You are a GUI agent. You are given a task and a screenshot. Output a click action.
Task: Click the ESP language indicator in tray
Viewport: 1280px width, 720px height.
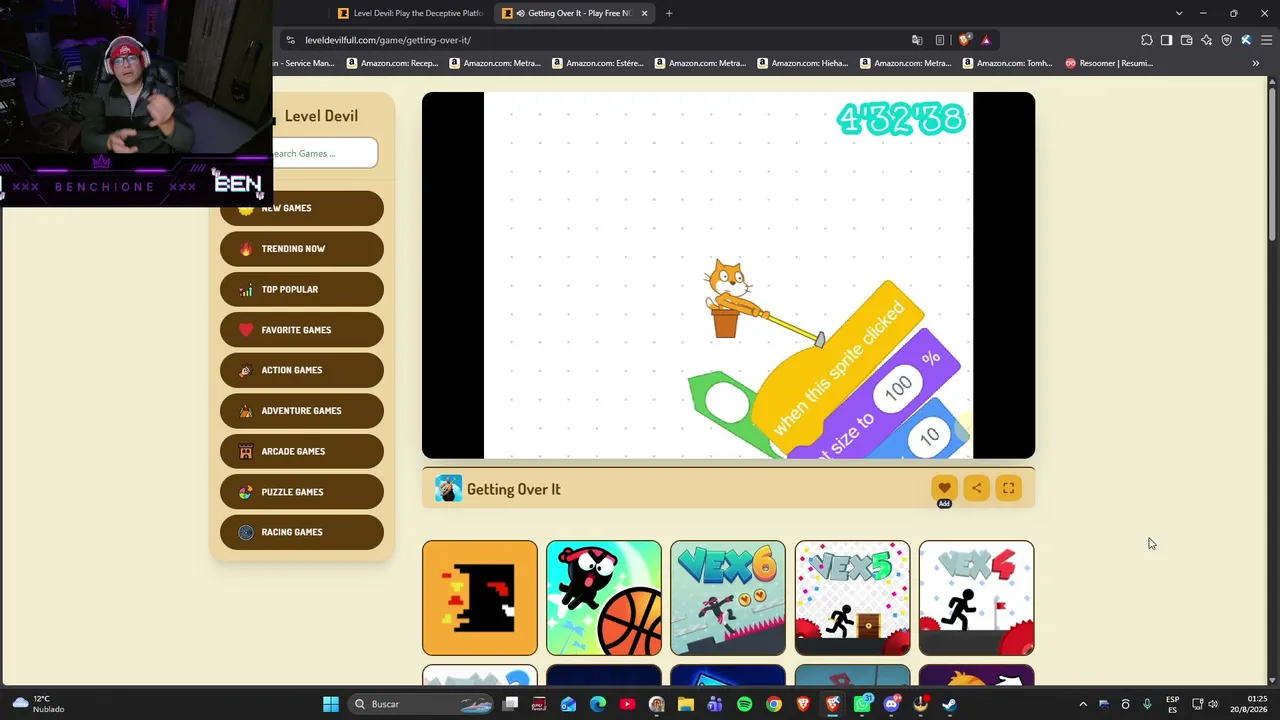[1173, 704]
